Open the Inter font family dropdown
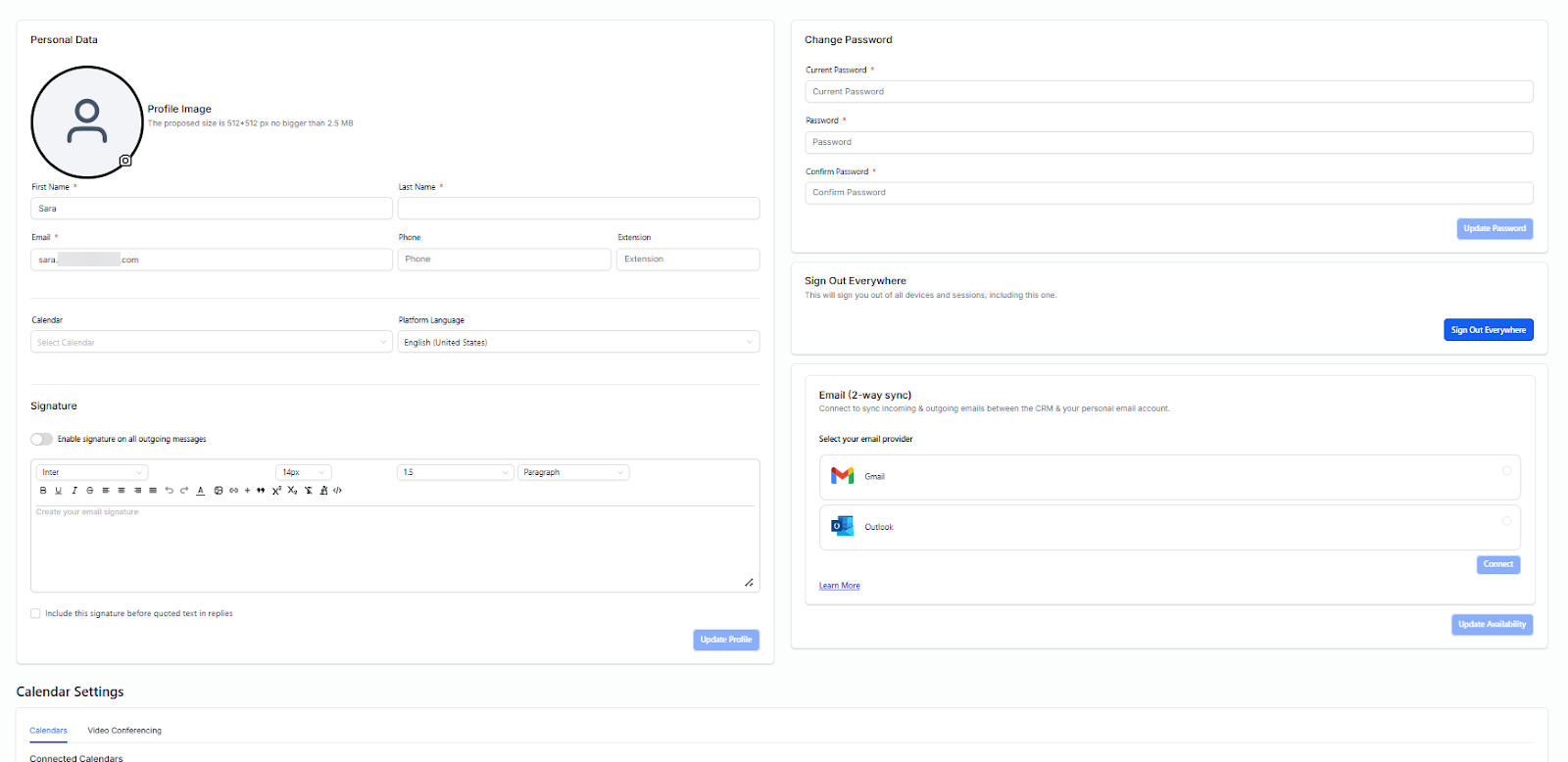Image resolution: width=1568 pixels, height=762 pixels. pos(92,473)
